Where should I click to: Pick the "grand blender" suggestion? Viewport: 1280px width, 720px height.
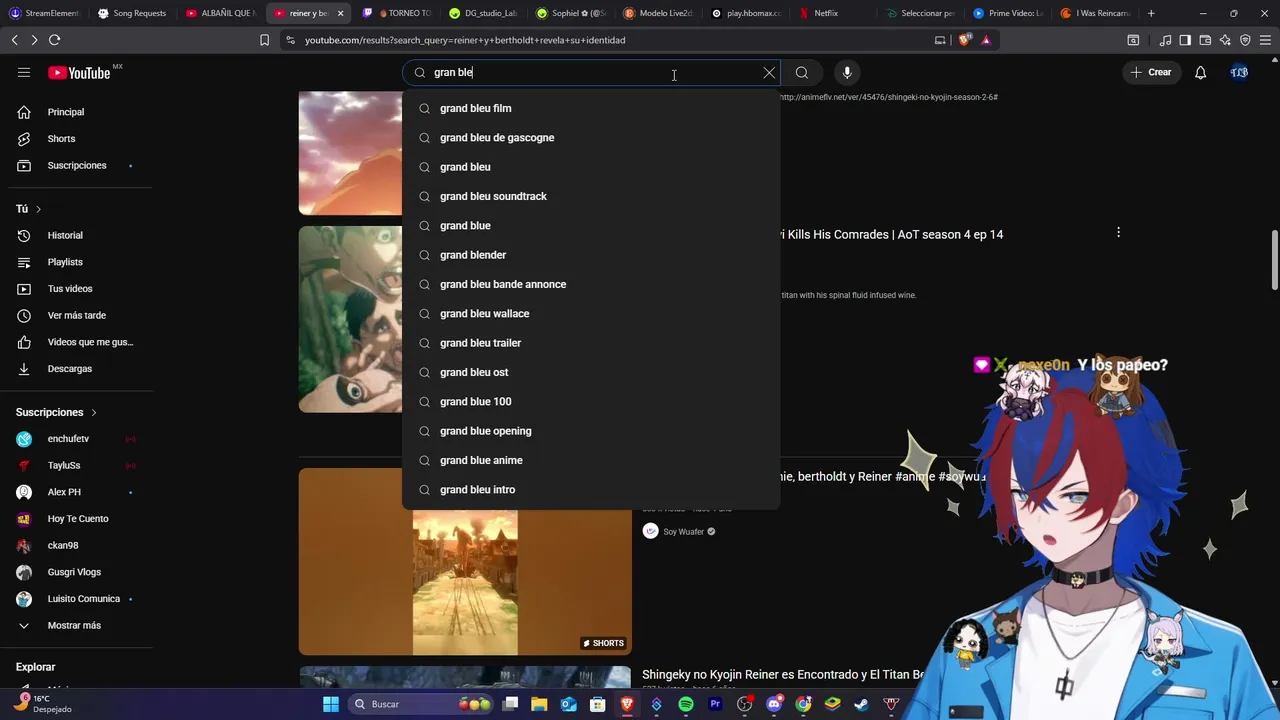point(591,255)
